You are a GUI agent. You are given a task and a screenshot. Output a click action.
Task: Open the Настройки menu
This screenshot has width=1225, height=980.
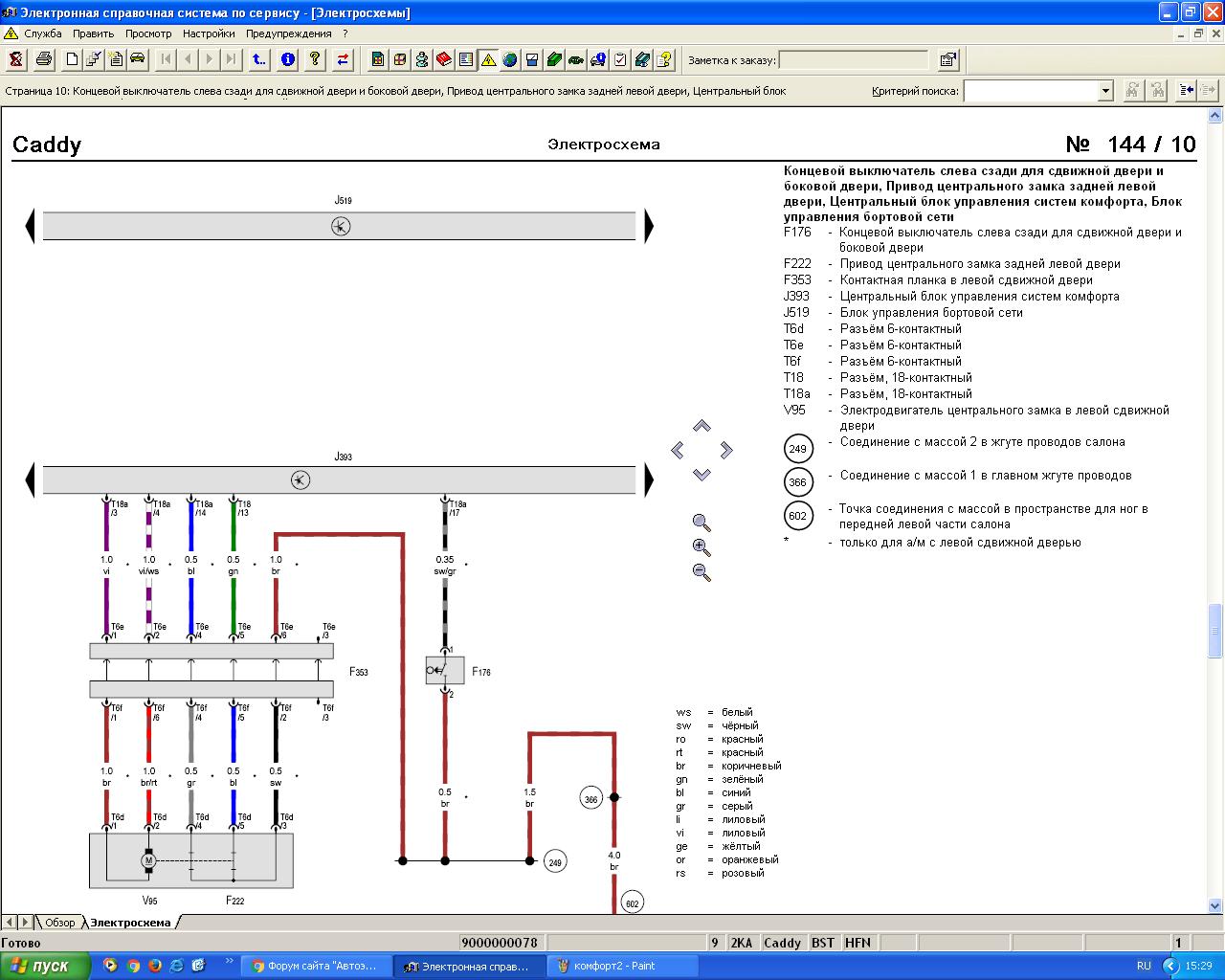209,33
